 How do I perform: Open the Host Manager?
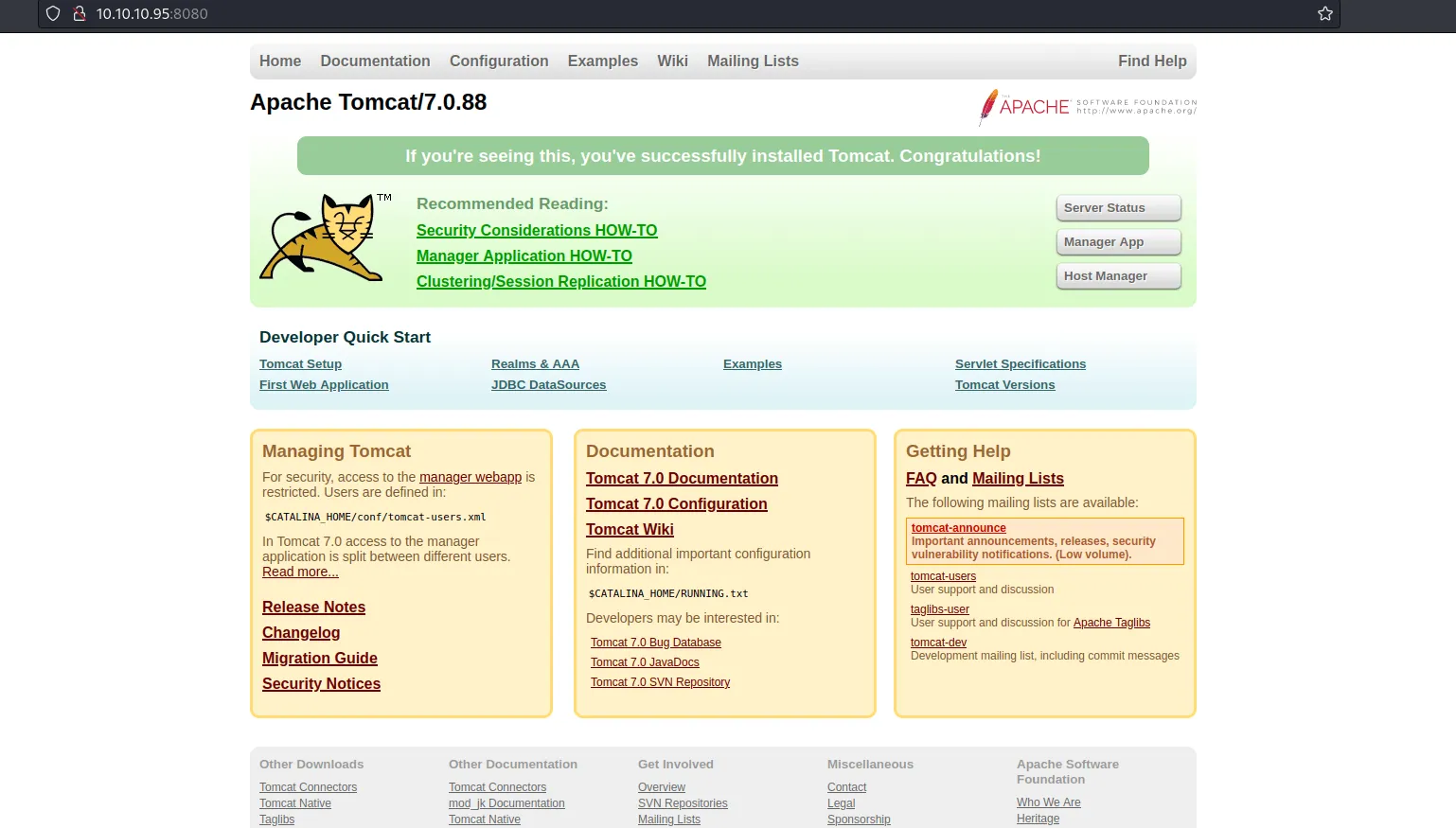click(1118, 275)
